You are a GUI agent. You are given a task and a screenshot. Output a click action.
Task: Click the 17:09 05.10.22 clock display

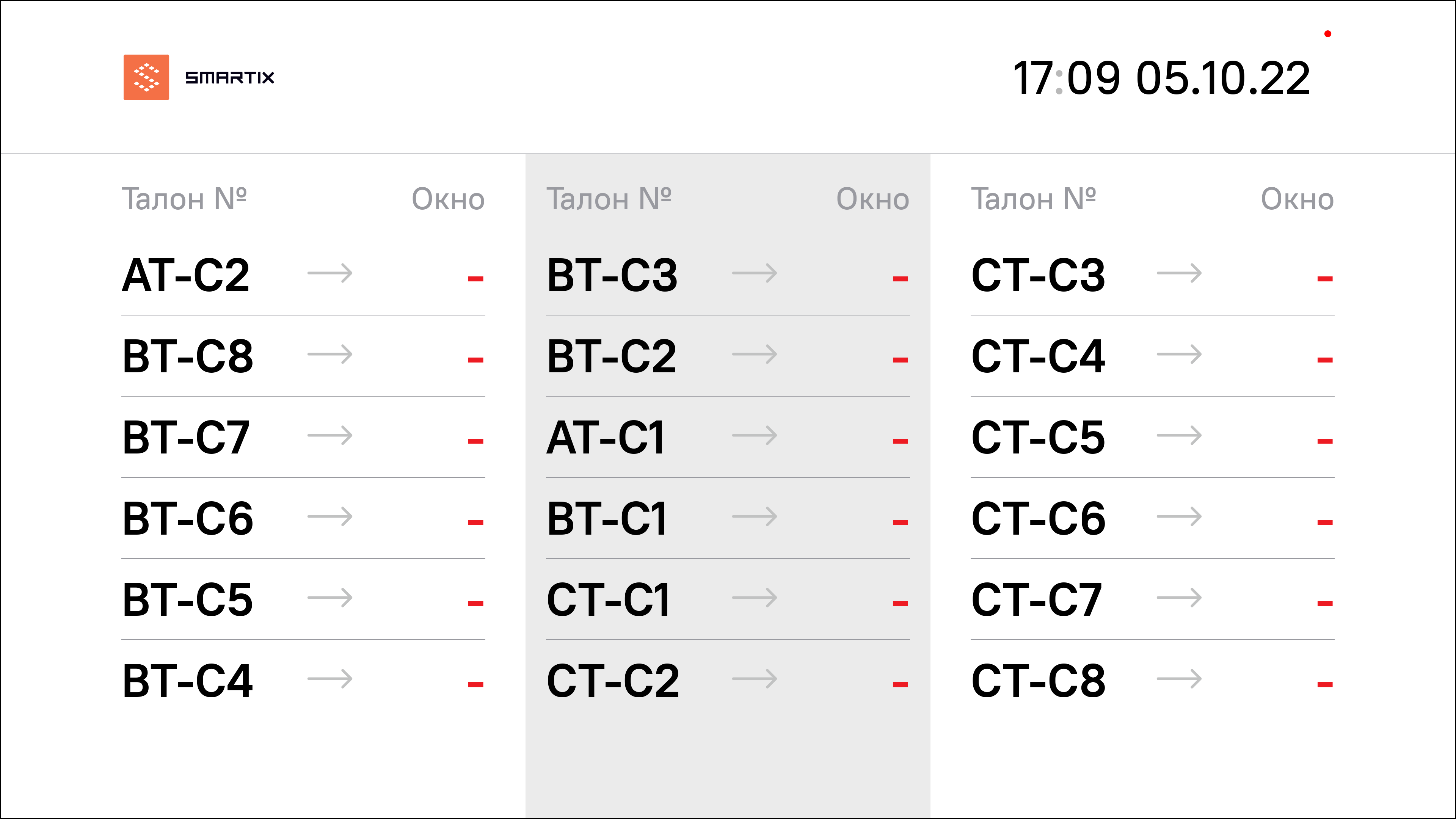point(1161,78)
